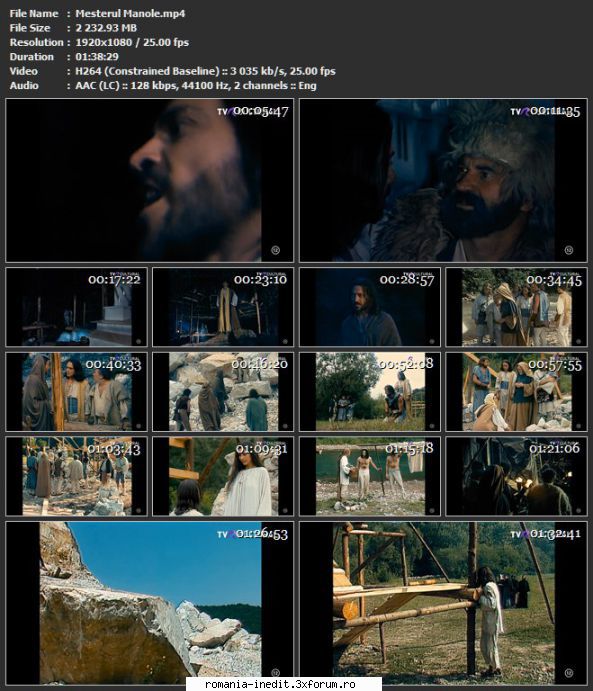This screenshot has height=691, width=593.
Task: Select the 00:40:33 frame thumbnail
Action: 77,391
